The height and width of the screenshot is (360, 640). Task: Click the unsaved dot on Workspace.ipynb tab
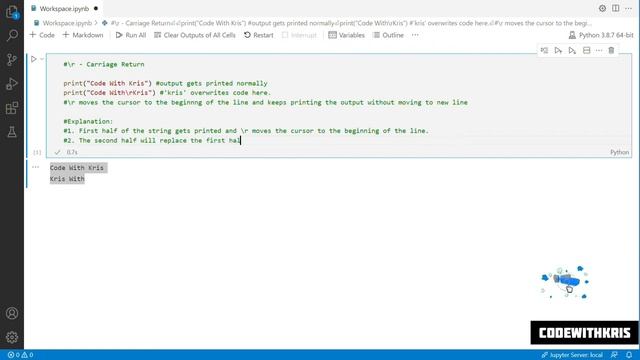coord(96,8)
